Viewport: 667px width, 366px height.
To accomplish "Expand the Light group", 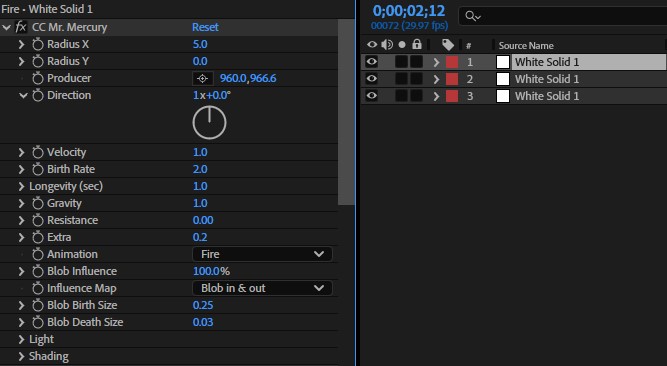I will 21,340.
